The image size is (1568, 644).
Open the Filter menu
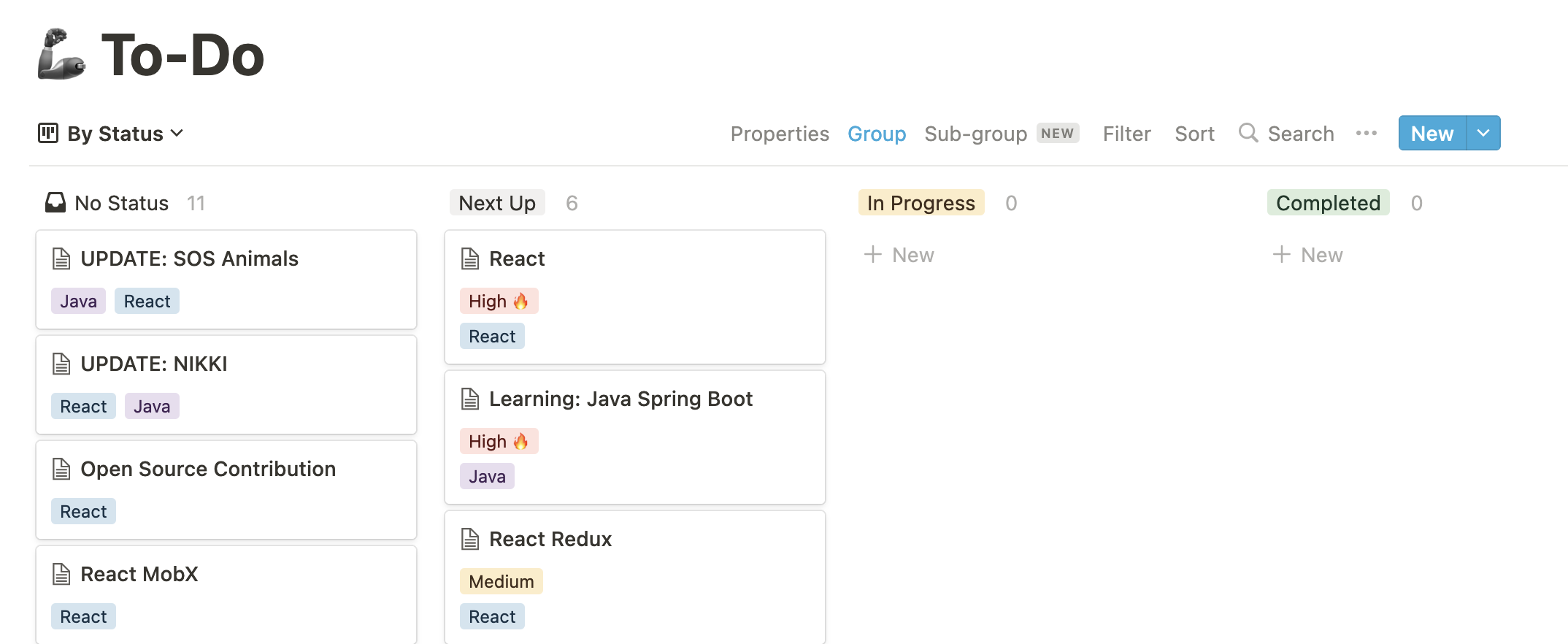point(1126,134)
